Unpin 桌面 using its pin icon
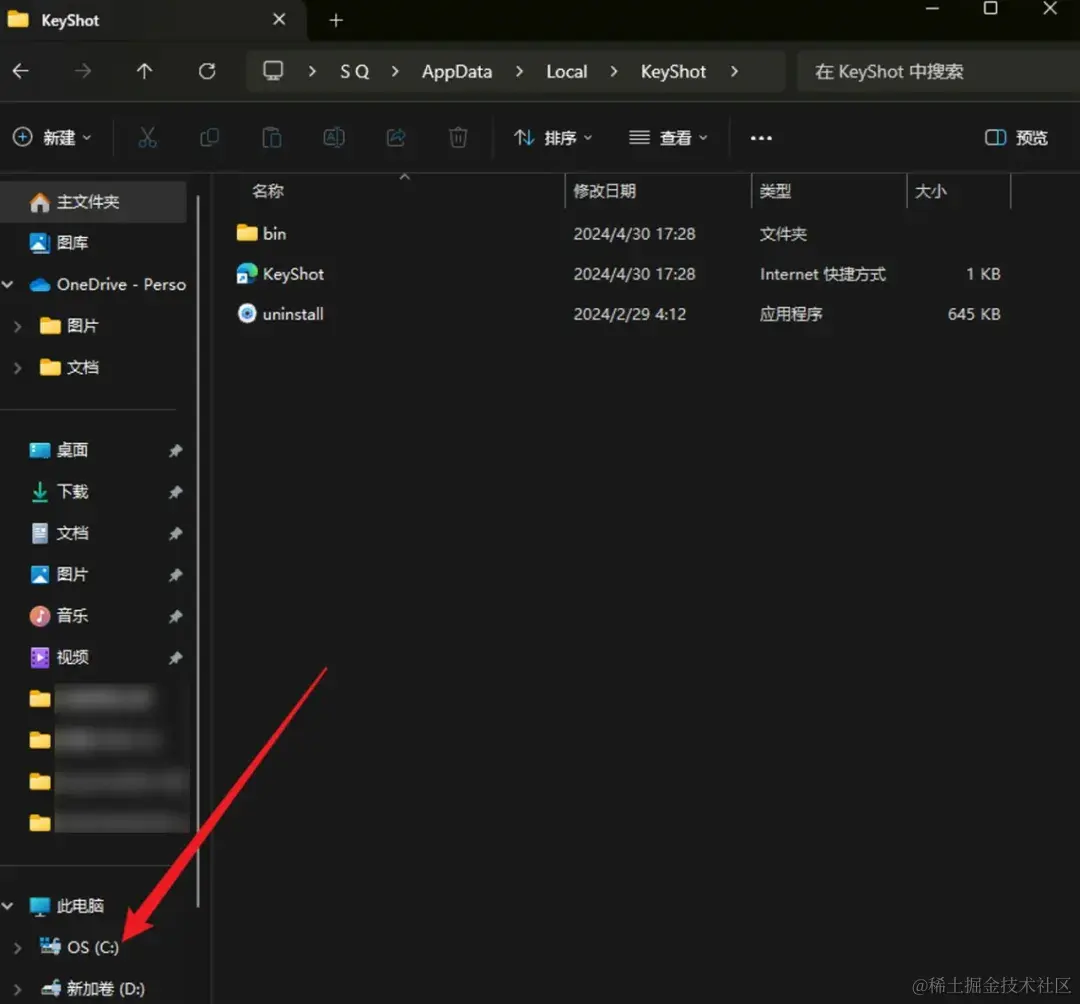1080x1004 pixels. point(176,450)
